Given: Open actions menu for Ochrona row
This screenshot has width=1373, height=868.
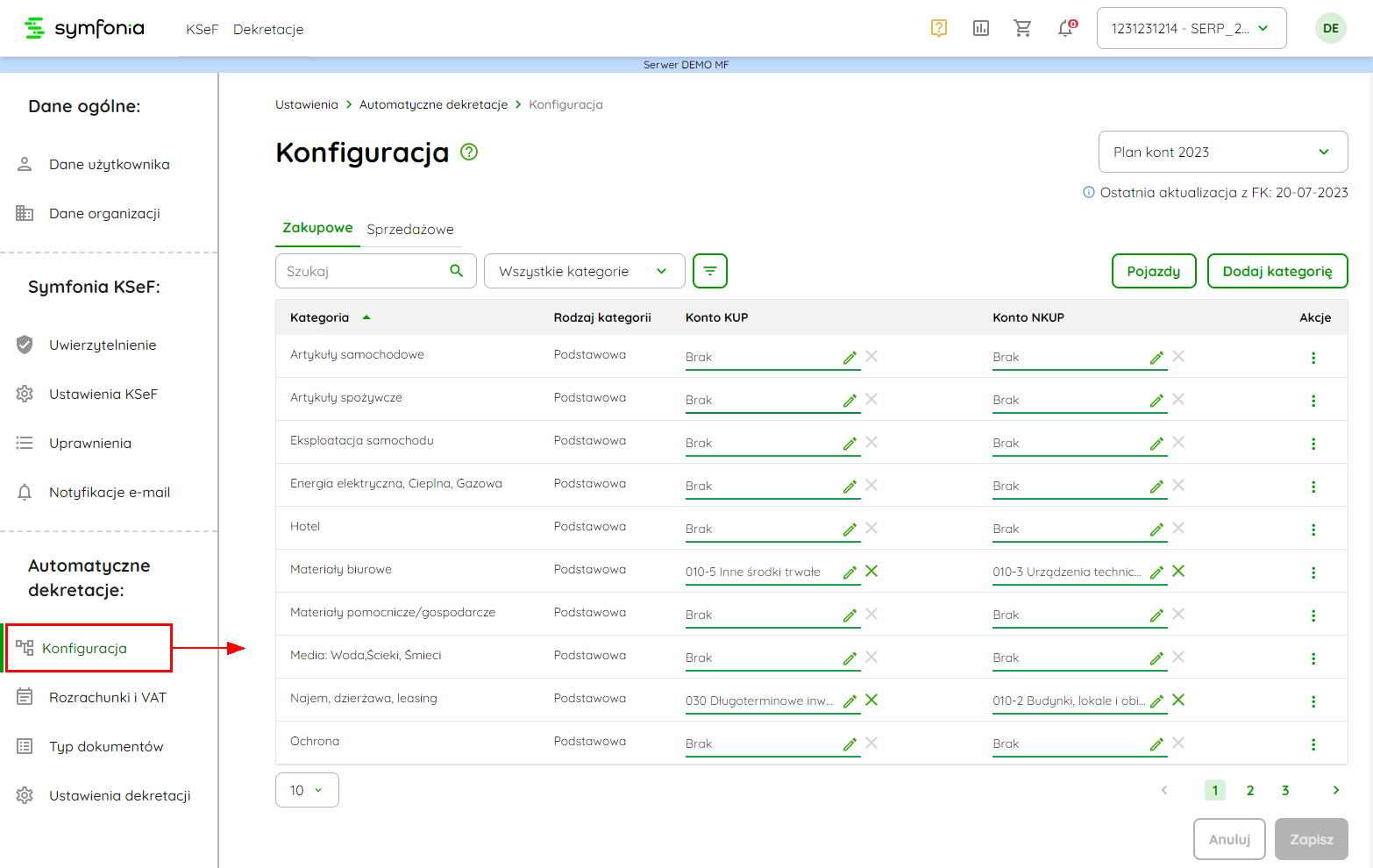Looking at the screenshot, I should click(1313, 744).
